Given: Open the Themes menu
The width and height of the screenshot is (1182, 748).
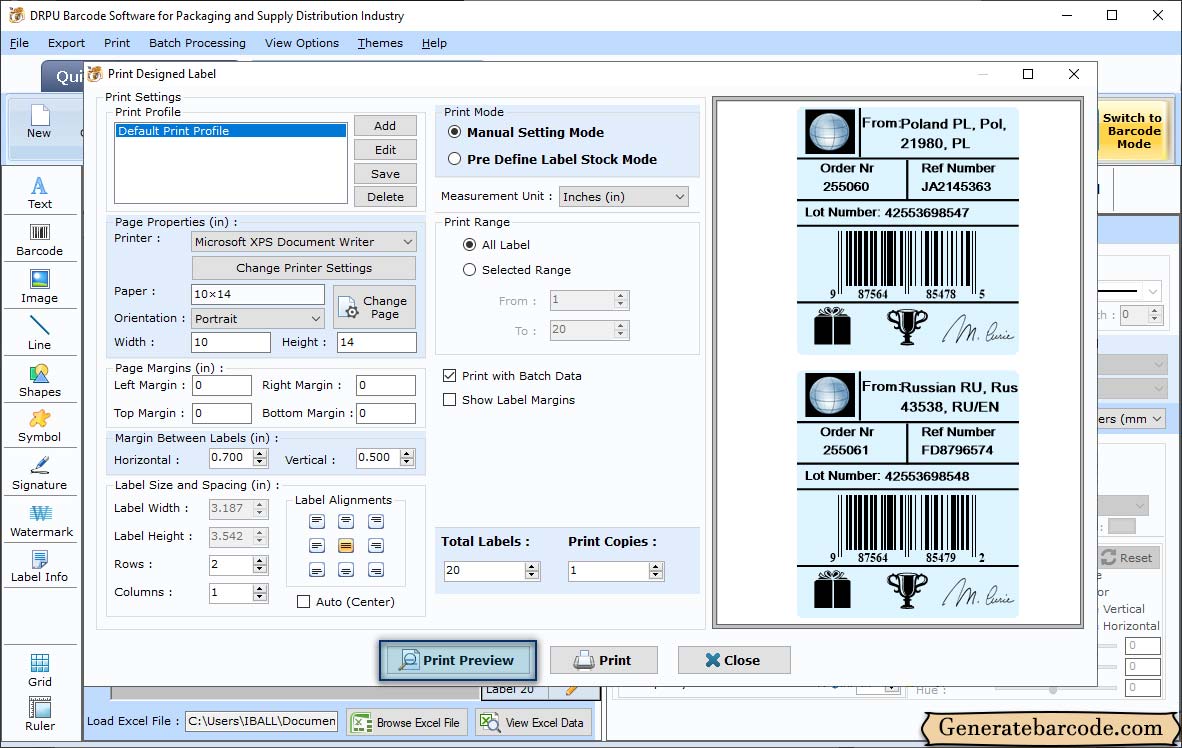Looking at the screenshot, I should click(380, 43).
